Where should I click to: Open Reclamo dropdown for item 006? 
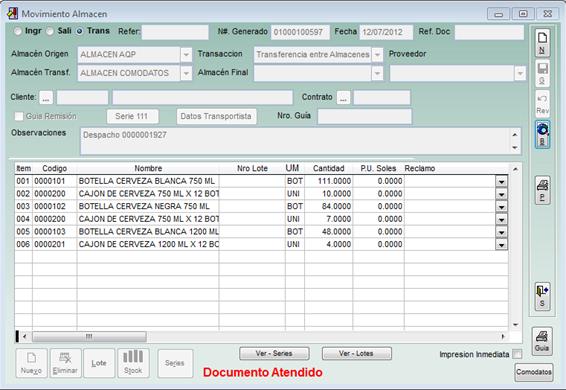pos(501,244)
